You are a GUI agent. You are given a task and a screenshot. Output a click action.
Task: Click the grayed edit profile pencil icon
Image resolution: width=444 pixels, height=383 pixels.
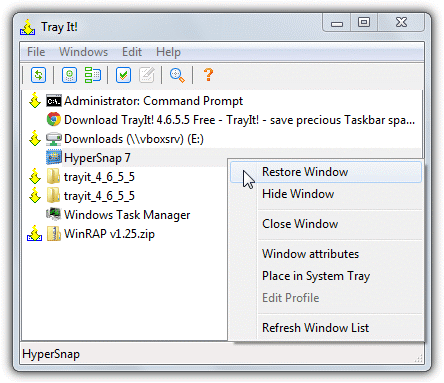click(147, 75)
